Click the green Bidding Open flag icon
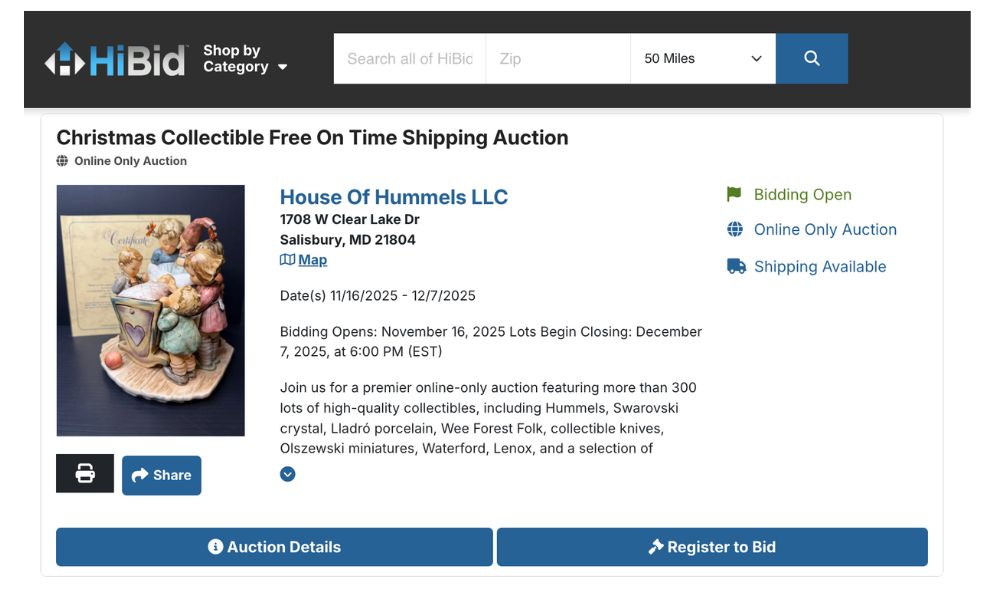This screenshot has width=1000, height=600. click(734, 194)
